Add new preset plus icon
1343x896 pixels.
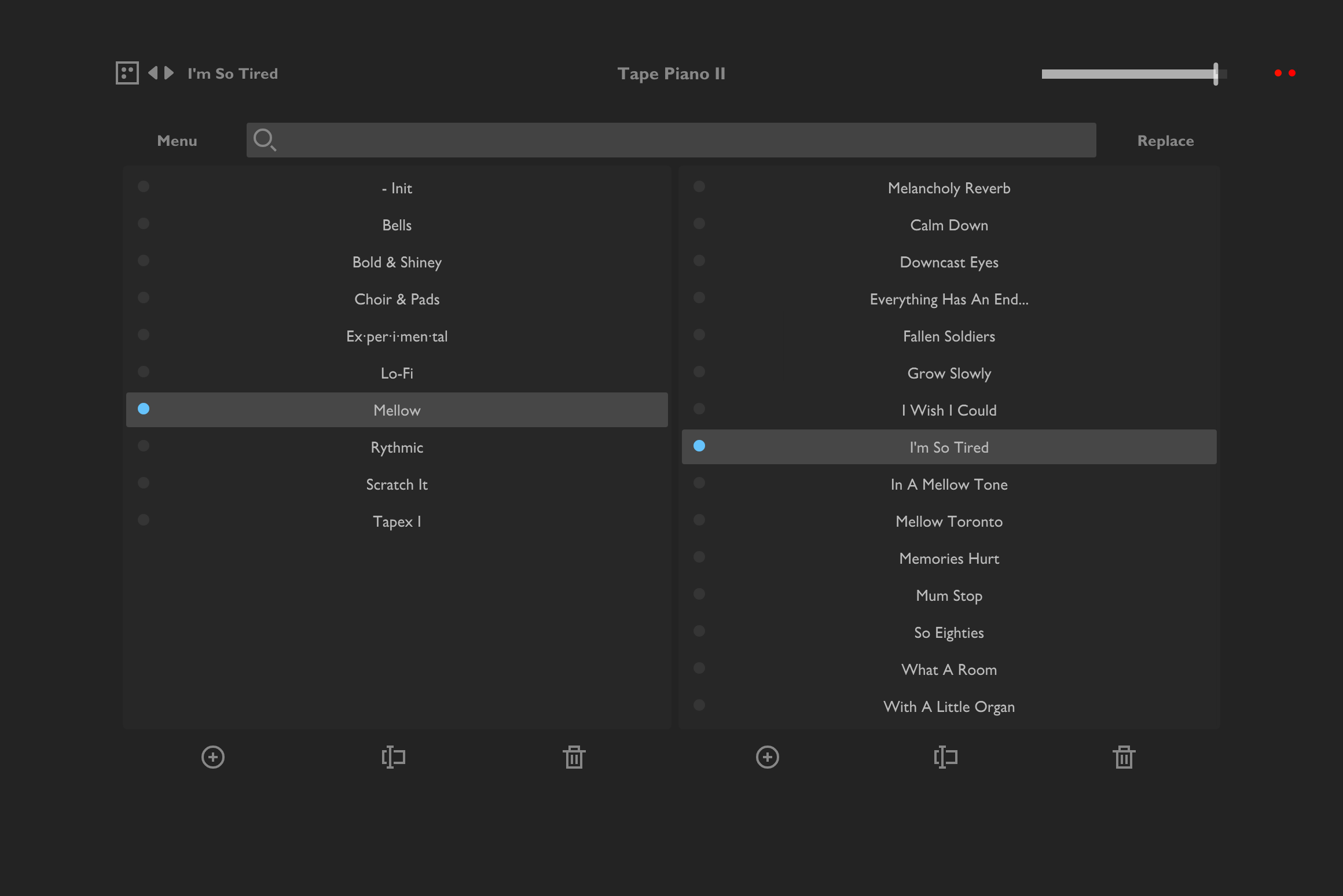click(x=768, y=757)
